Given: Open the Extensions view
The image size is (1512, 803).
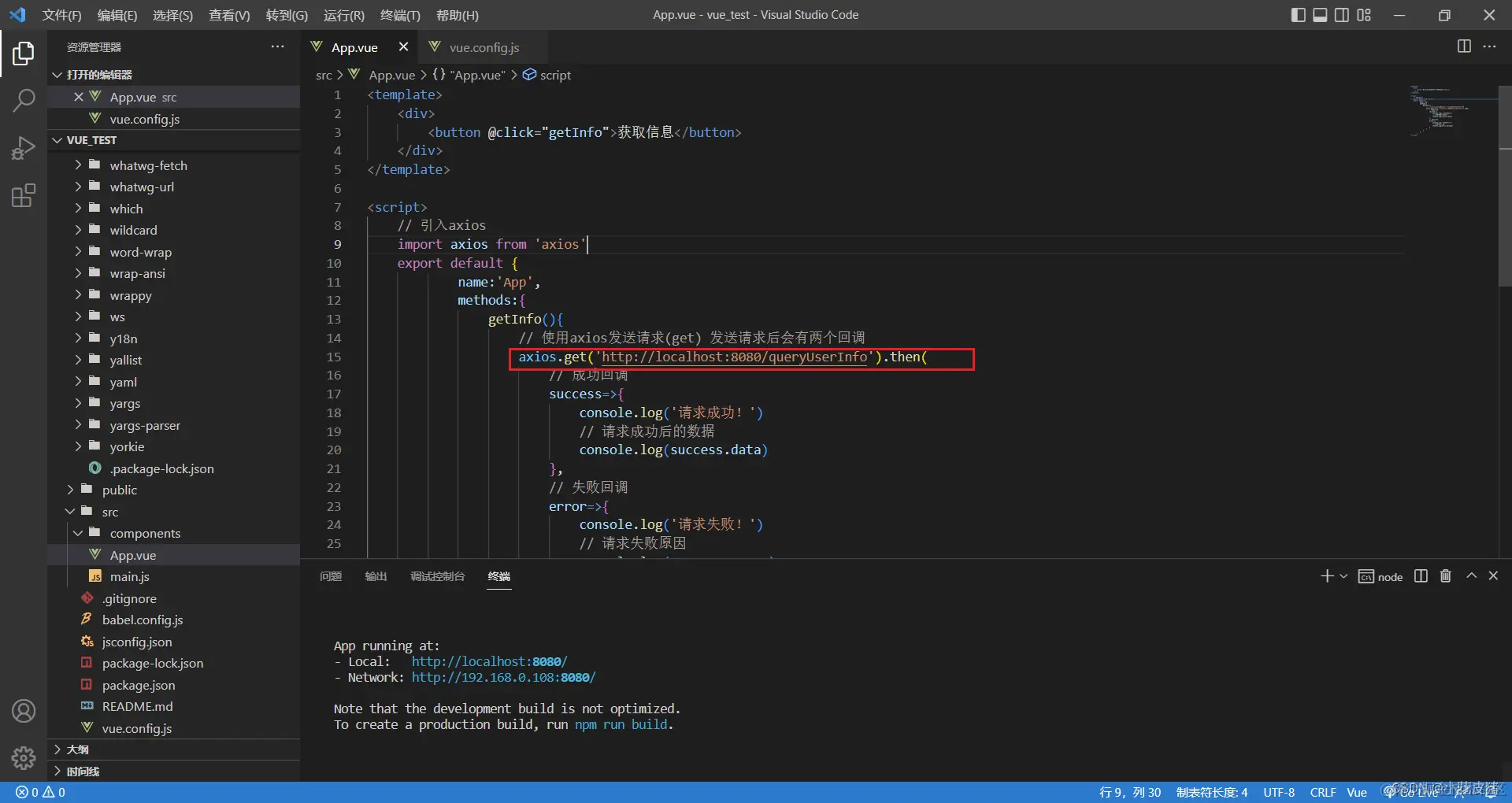Looking at the screenshot, I should point(24,194).
